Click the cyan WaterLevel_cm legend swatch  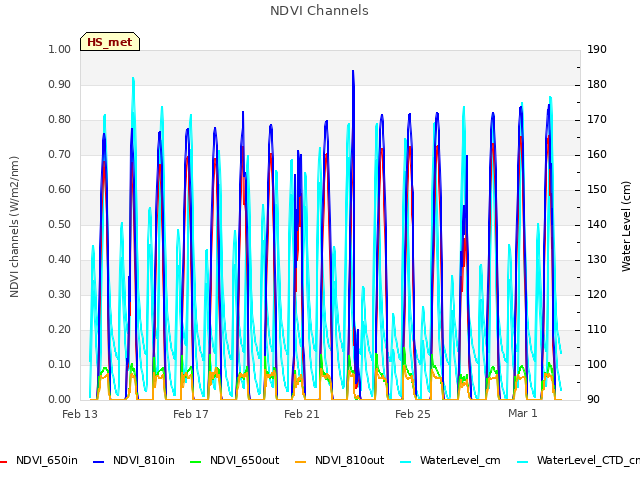click(406, 462)
